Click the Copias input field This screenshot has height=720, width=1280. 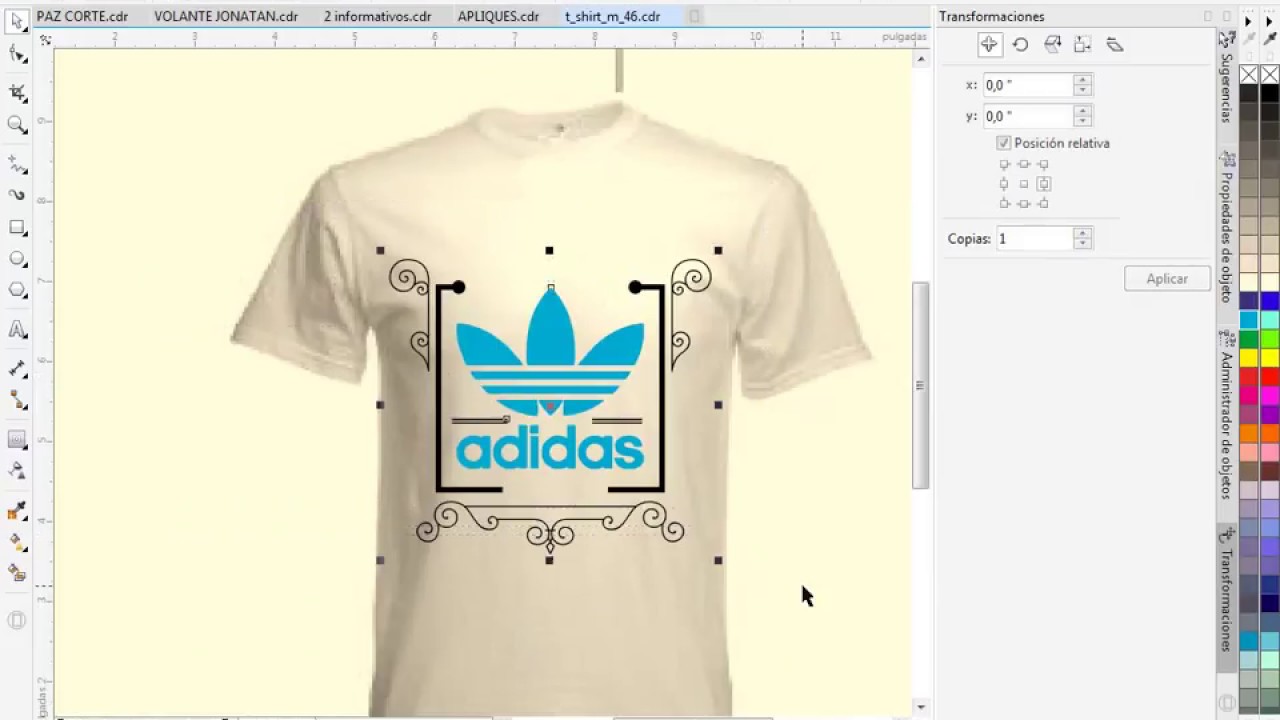point(1034,238)
